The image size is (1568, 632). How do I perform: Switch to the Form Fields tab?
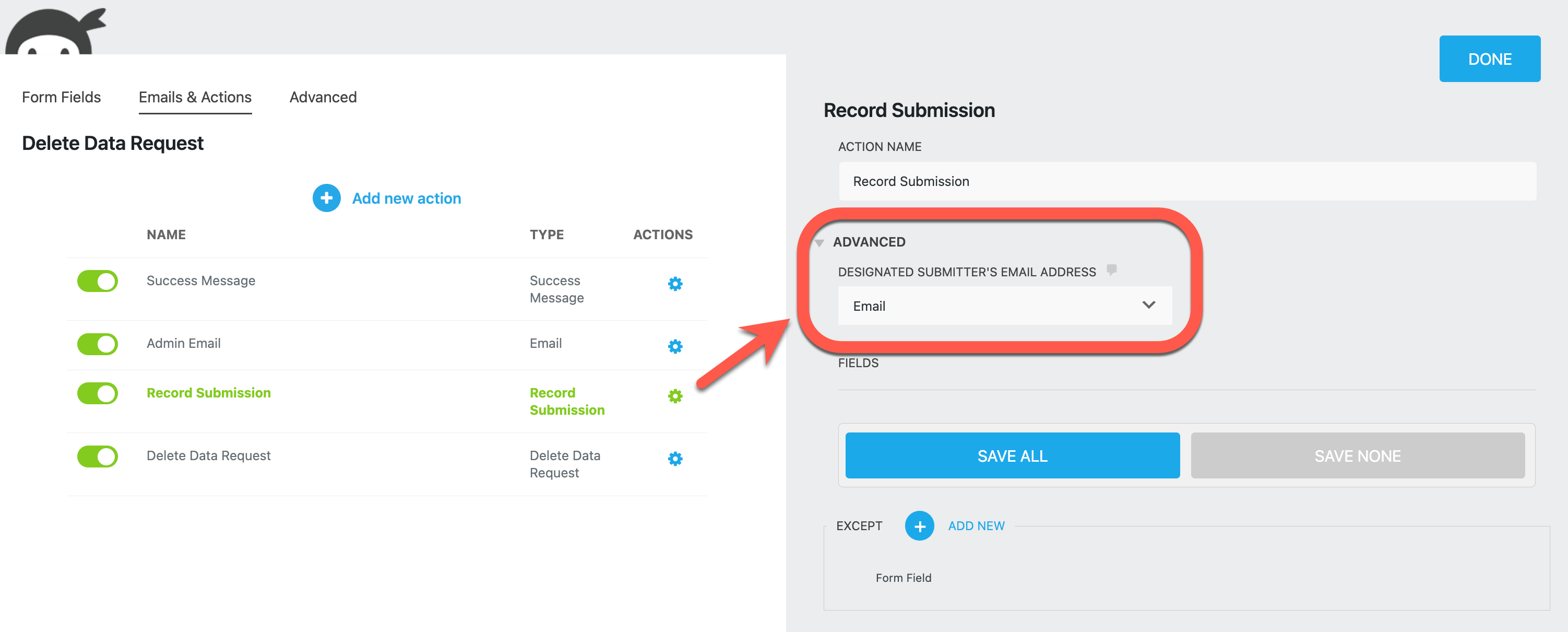(62, 98)
